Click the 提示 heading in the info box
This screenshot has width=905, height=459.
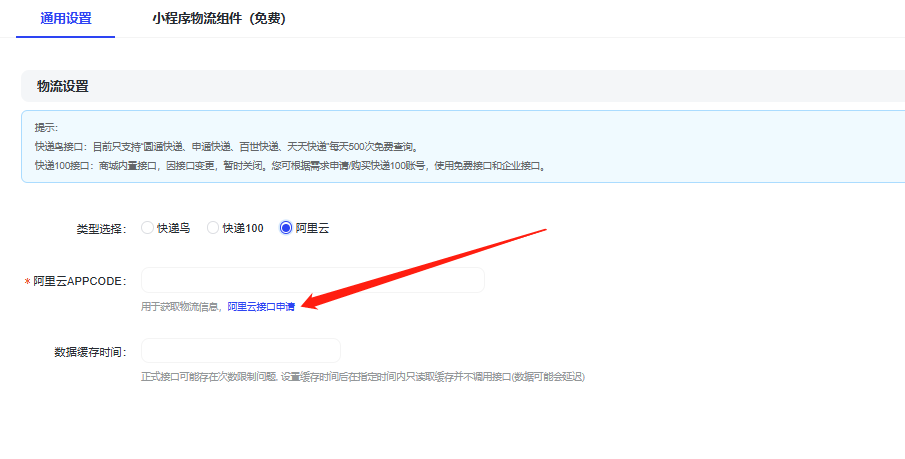click(x=47, y=128)
